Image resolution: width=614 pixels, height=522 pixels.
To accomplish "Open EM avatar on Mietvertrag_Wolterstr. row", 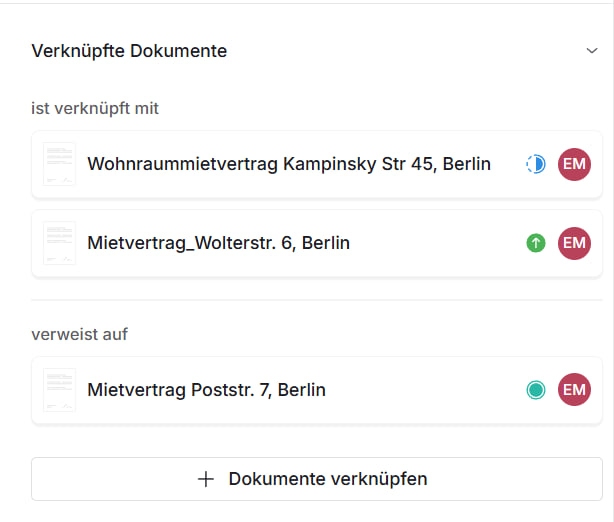I will [574, 243].
